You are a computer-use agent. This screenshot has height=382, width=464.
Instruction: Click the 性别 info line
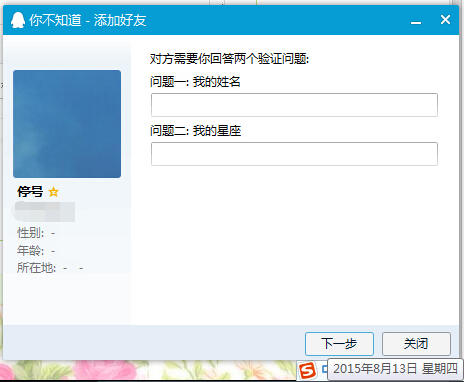[x=36, y=233]
